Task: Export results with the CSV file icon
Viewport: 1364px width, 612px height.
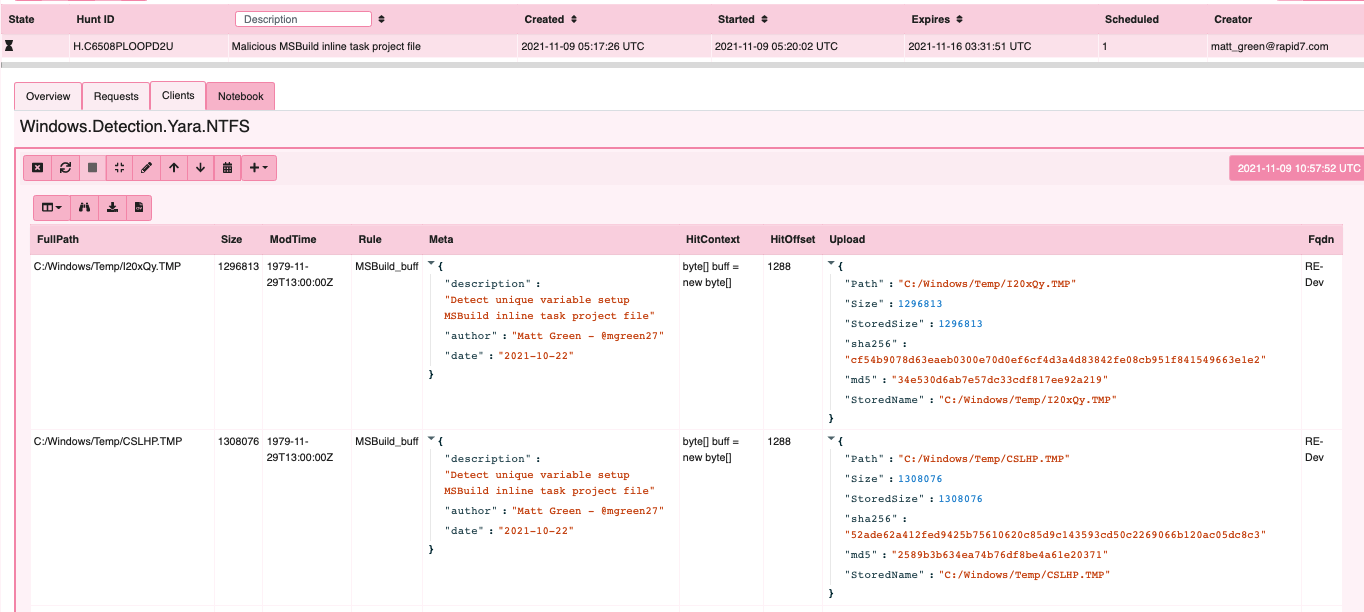Action: 139,207
